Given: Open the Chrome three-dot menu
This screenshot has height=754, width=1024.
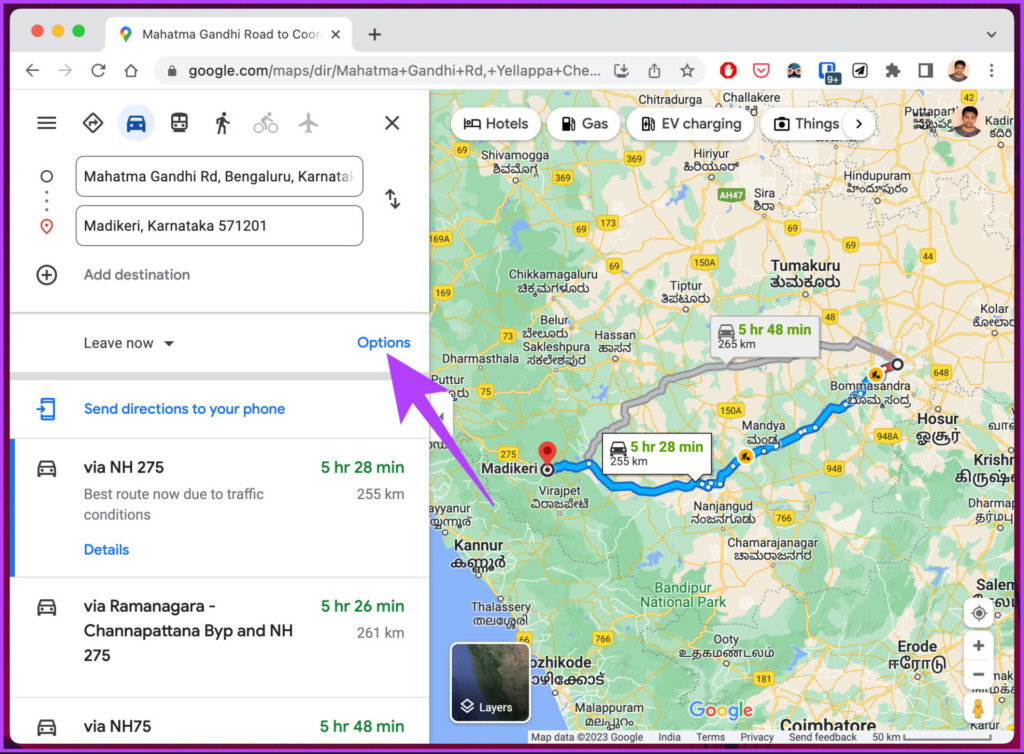Looking at the screenshot, I should point(991,71).
